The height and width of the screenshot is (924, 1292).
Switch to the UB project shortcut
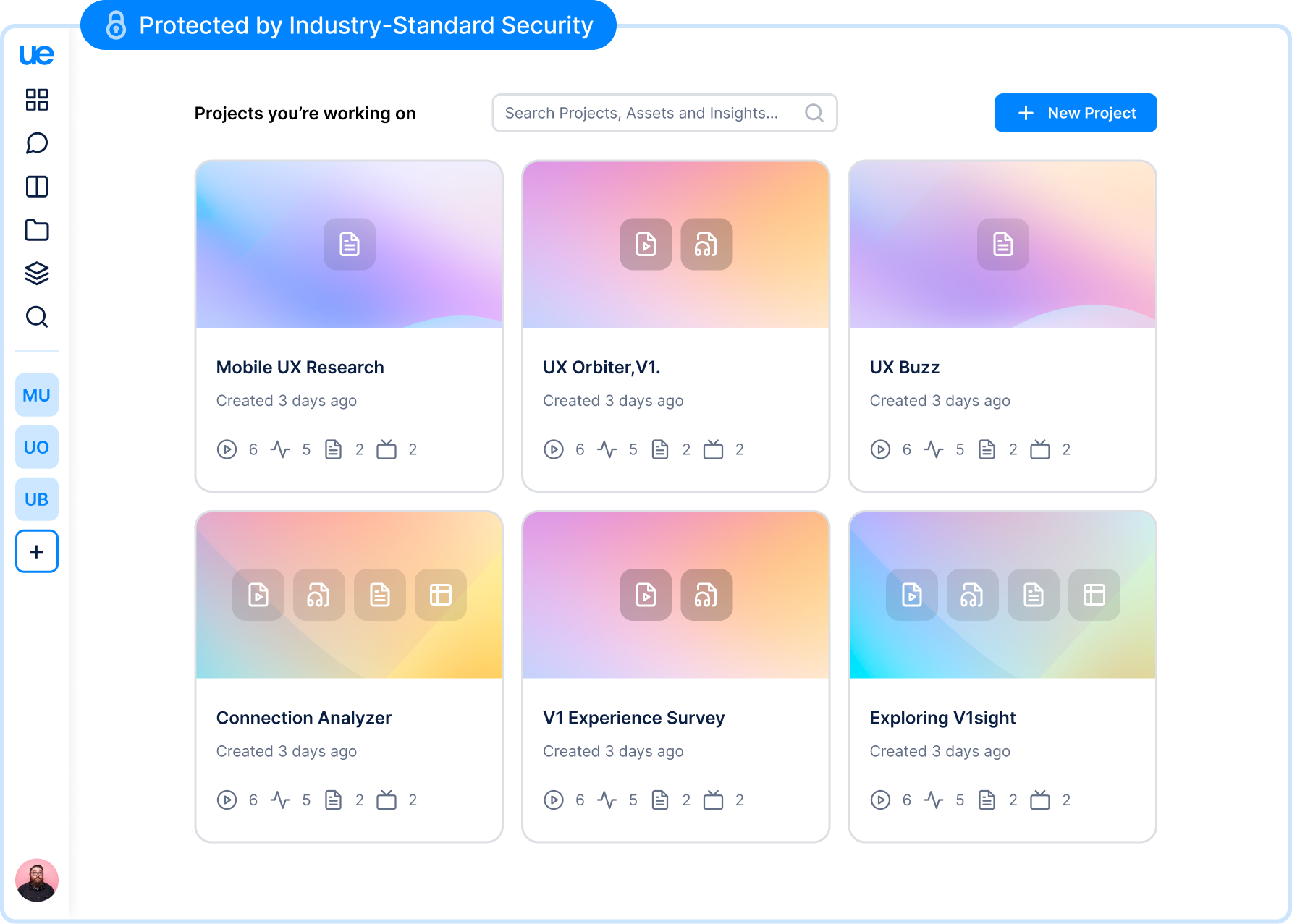(37, 499)
